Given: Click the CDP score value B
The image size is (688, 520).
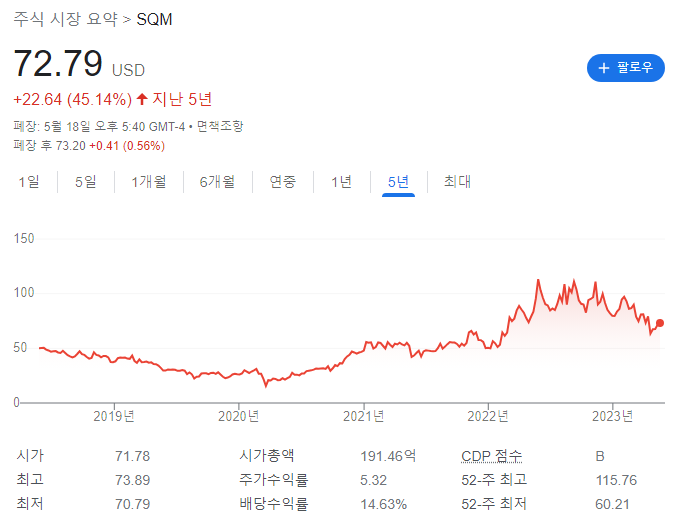Looking at the screenshot, I should (600, 456).
